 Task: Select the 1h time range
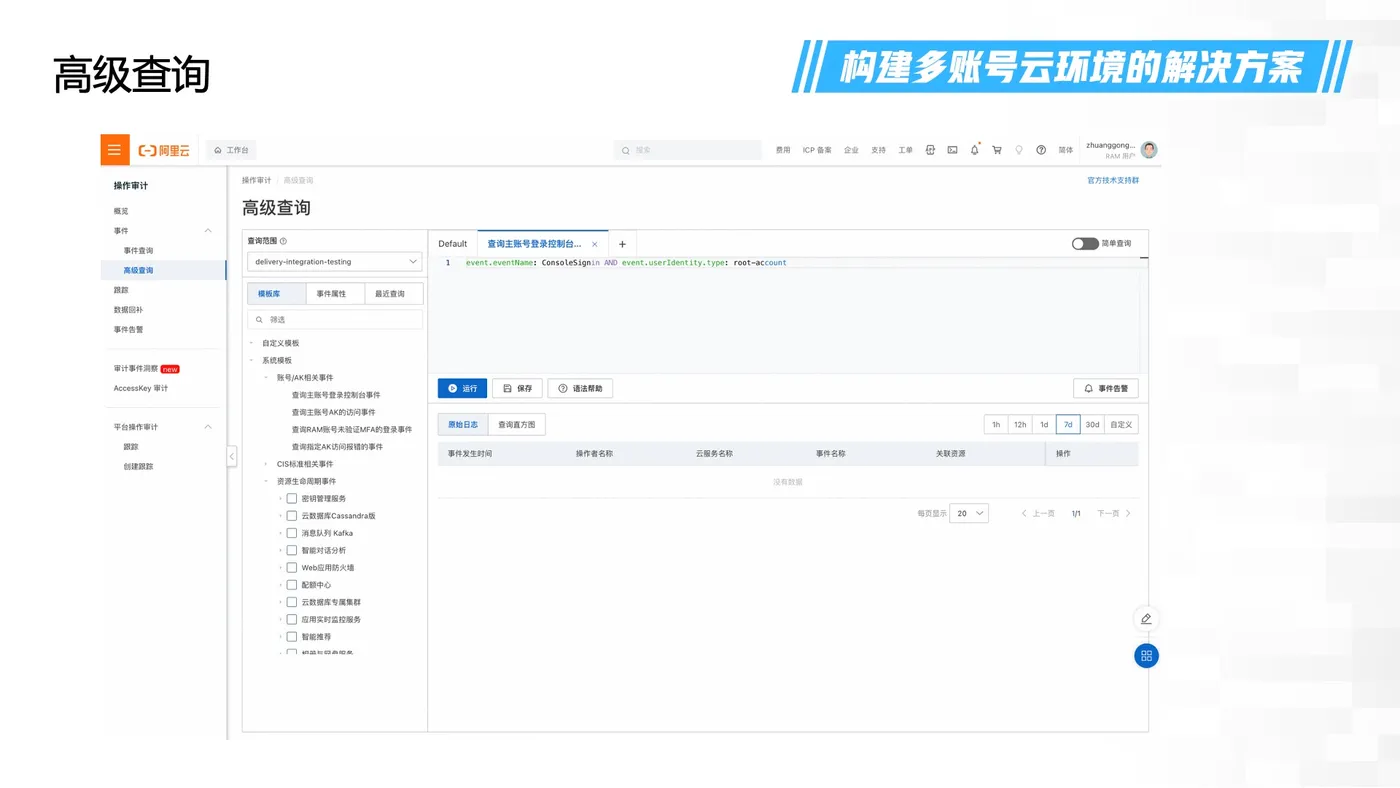point(996,425)
